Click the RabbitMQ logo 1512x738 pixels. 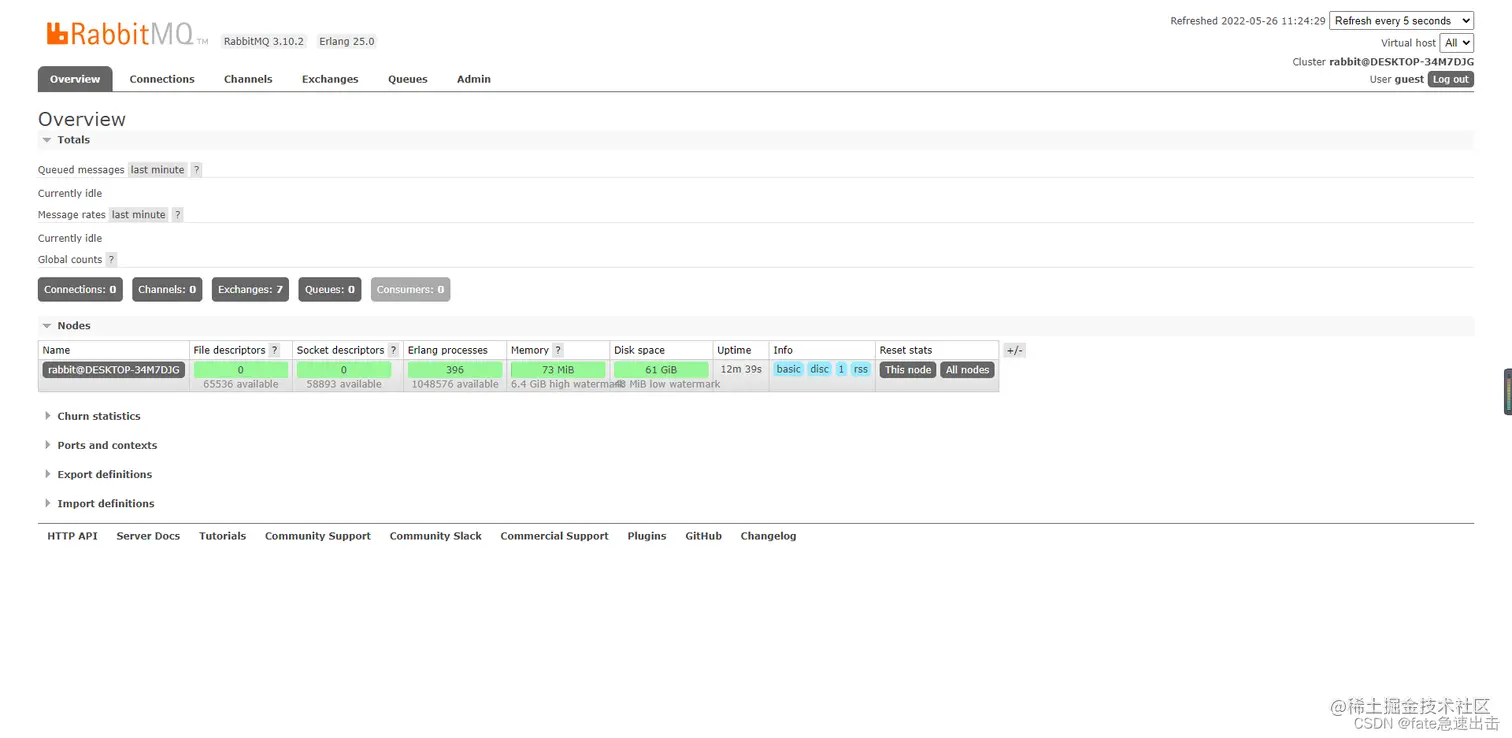127,34
